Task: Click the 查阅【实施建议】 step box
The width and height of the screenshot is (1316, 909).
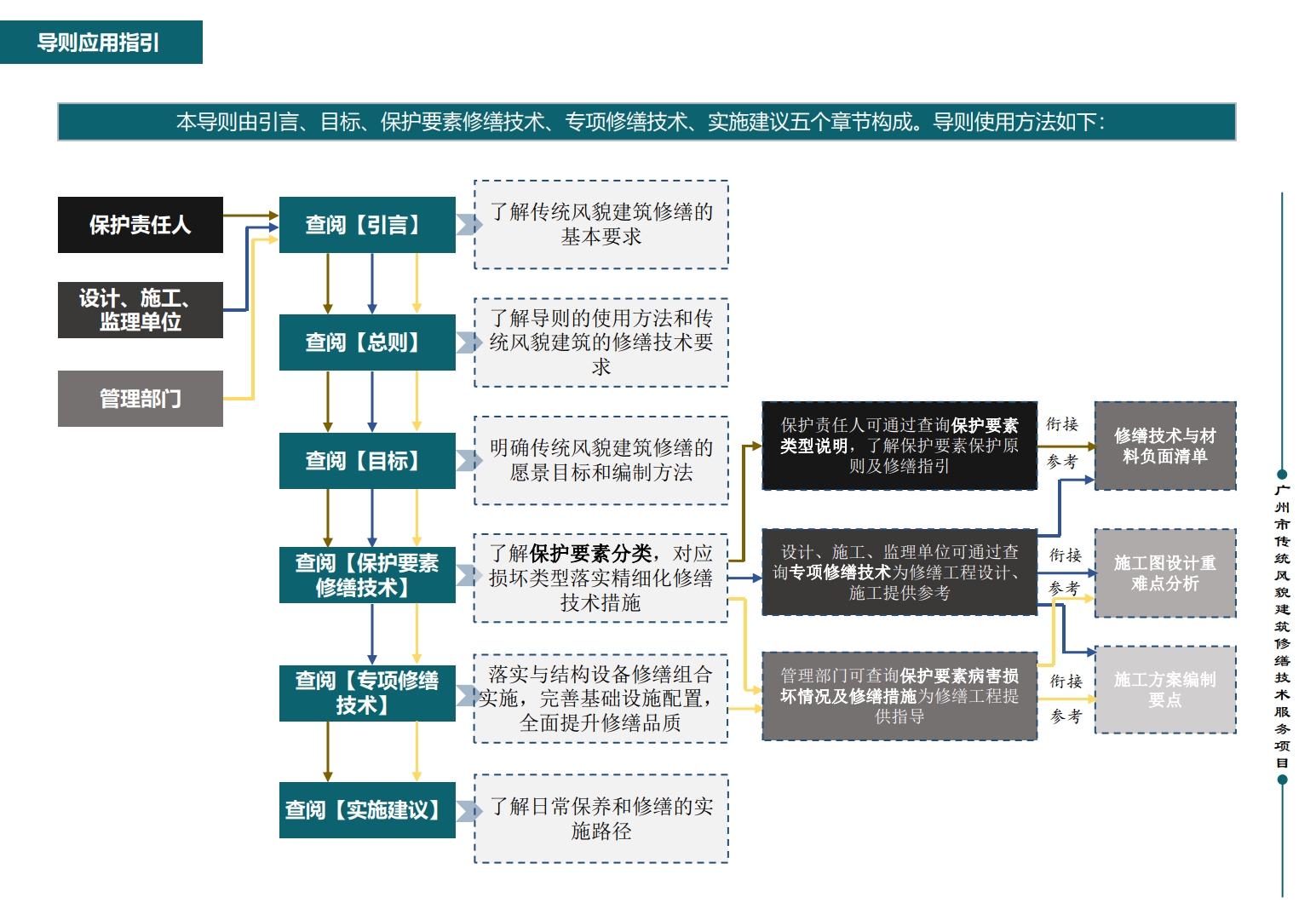Action: point(367,810)
